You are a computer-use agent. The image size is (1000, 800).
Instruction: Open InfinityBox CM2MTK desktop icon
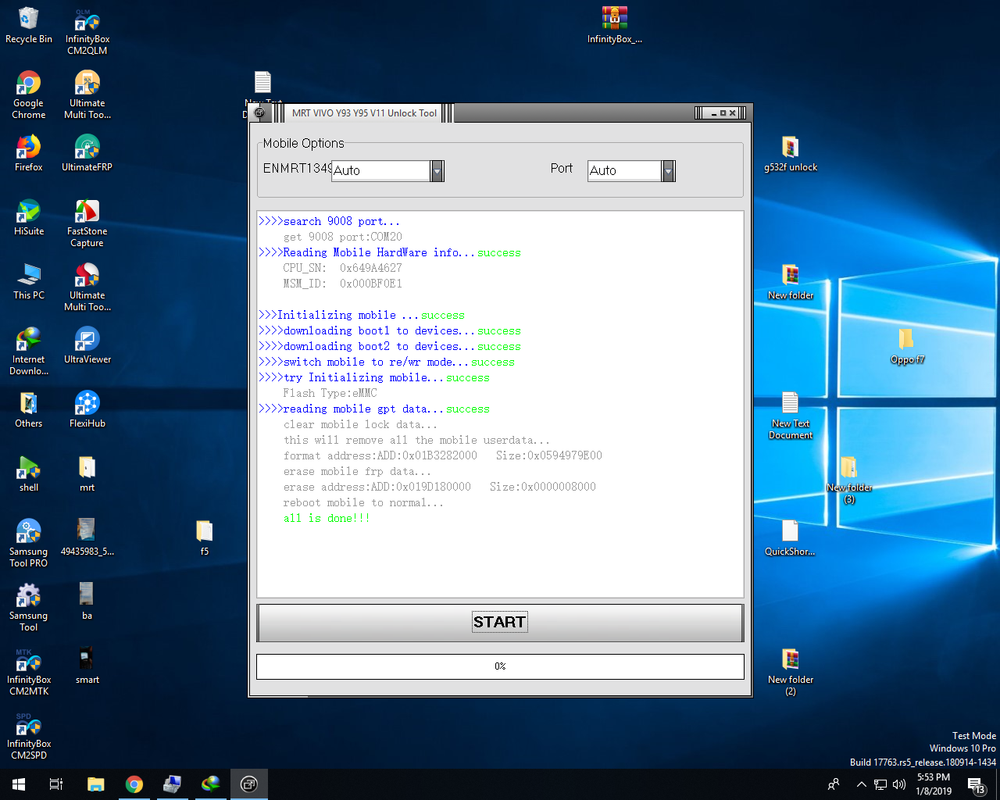28,660
